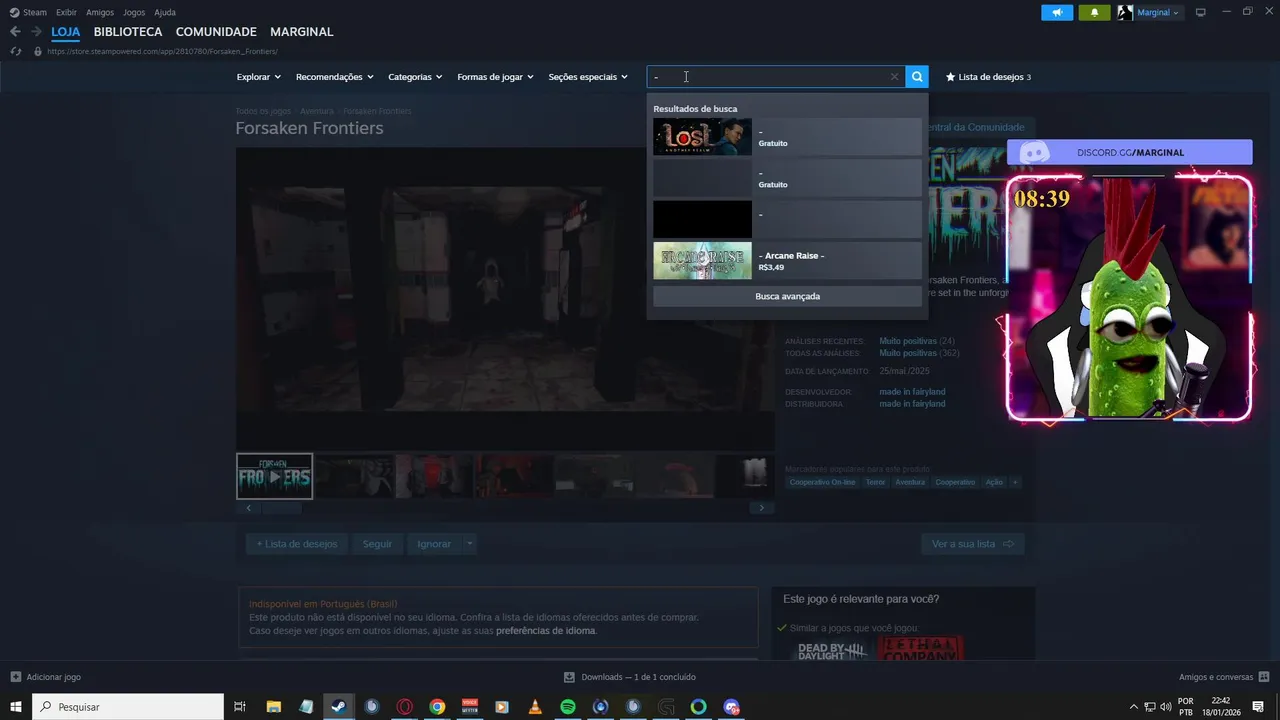Open File Explorer from the taskbar
The image size is (1280, 720).
point(273,707)
